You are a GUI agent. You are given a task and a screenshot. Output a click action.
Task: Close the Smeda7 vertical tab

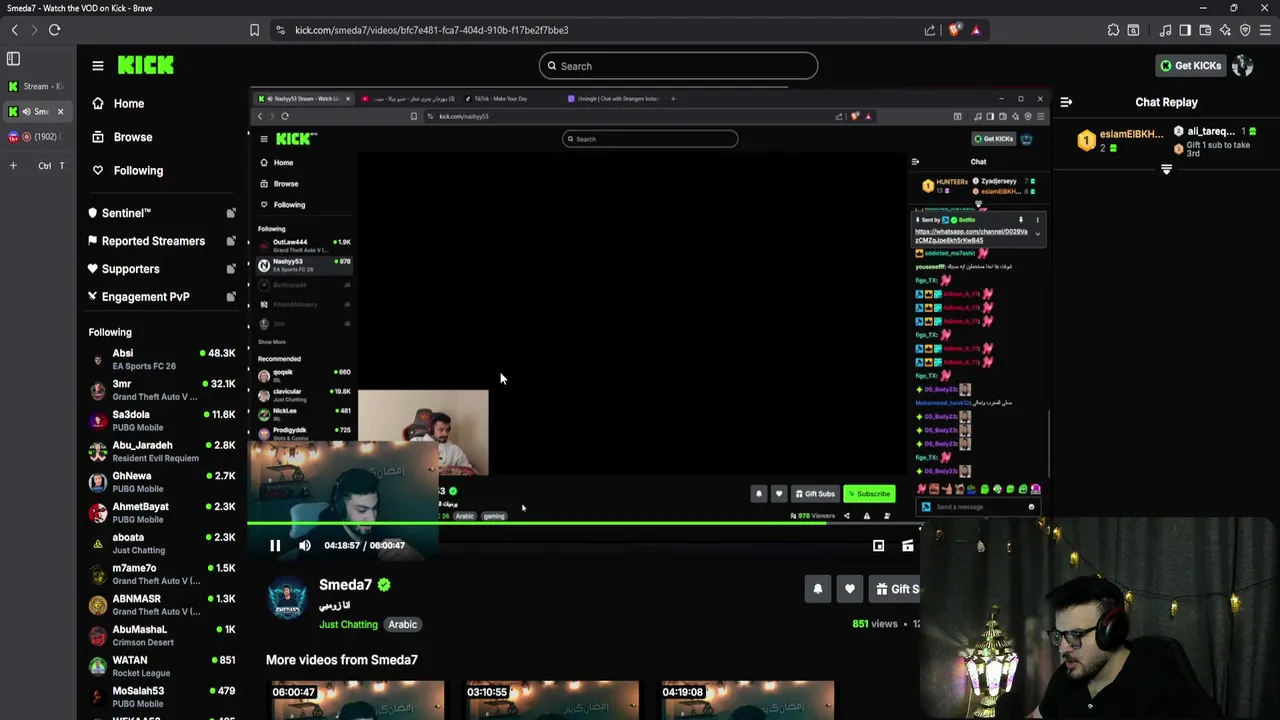pyautogui.click(x=60, y=111)
